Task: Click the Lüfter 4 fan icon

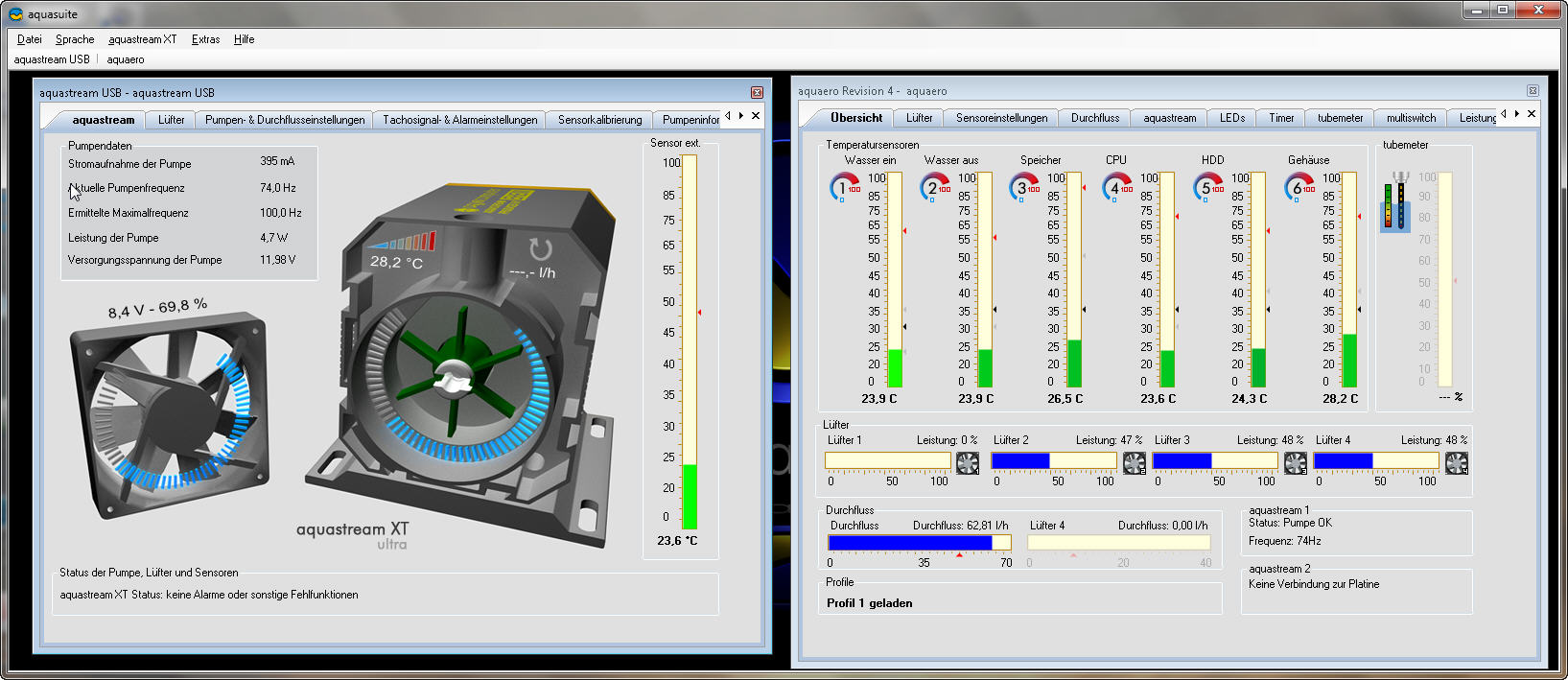Action: [1457, 463]
